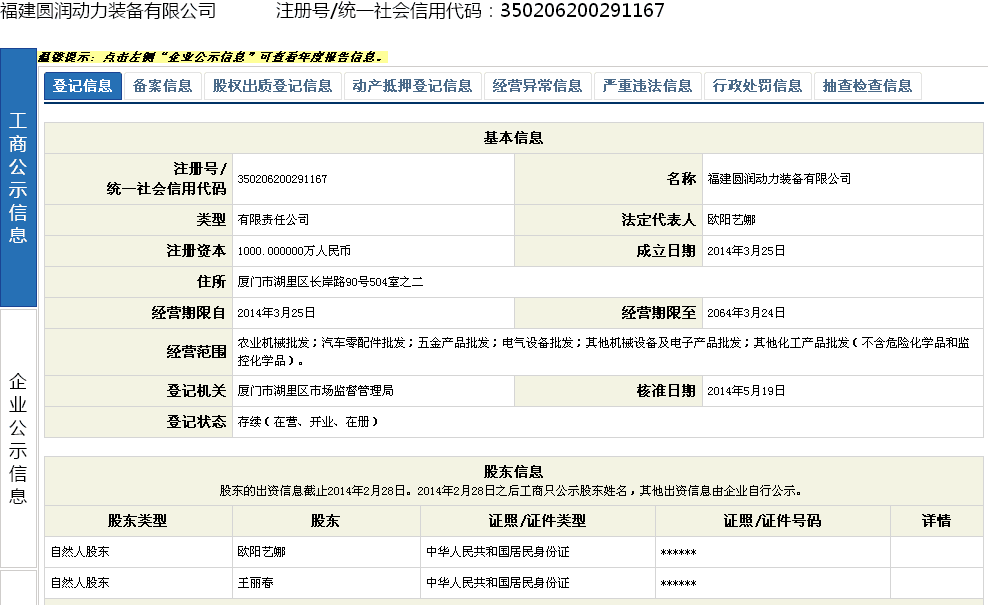This screenshot has width=988, height=605.
Task: Switch to the 备案信息 tab
Action: pyautogui.click(x=162, y=86)
